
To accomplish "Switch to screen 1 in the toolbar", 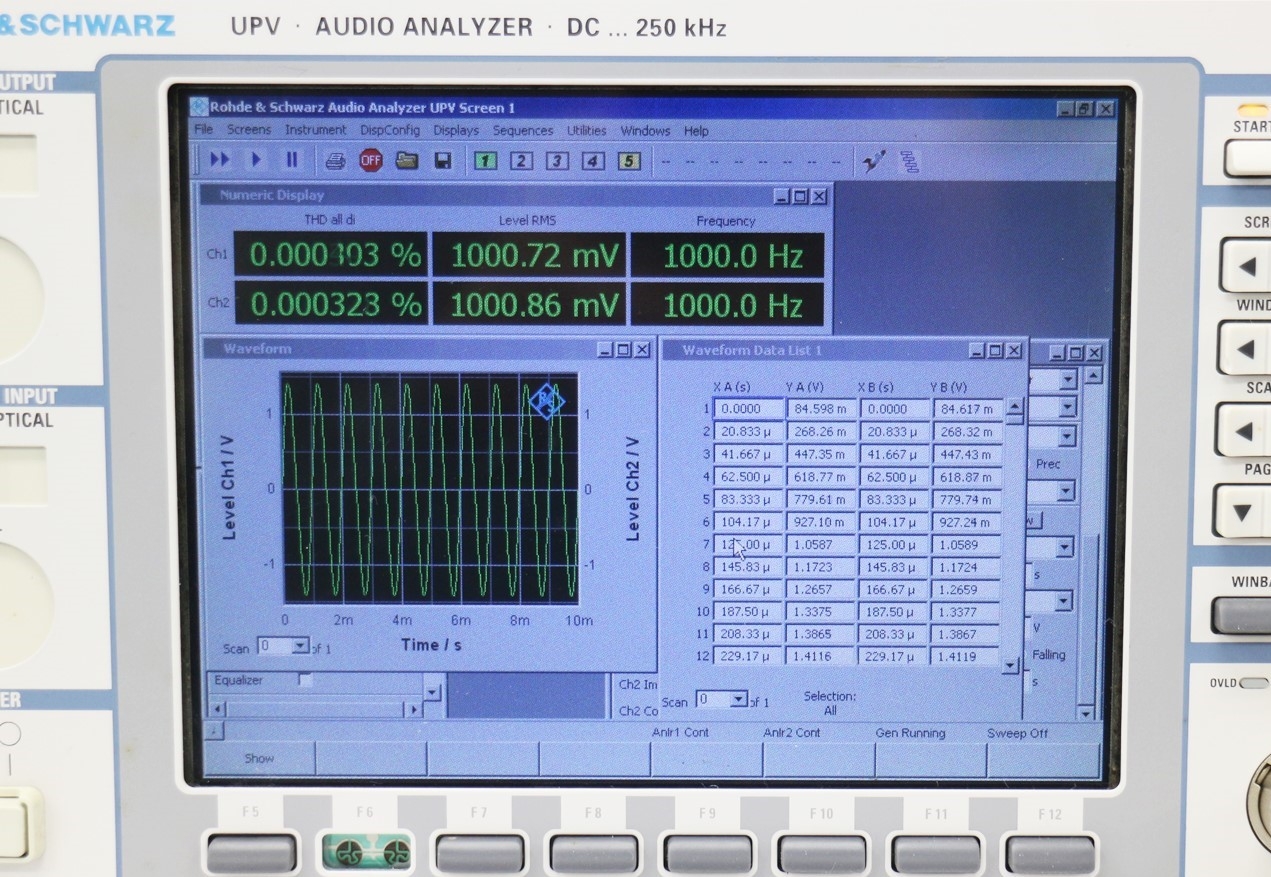I will [485, 160].
